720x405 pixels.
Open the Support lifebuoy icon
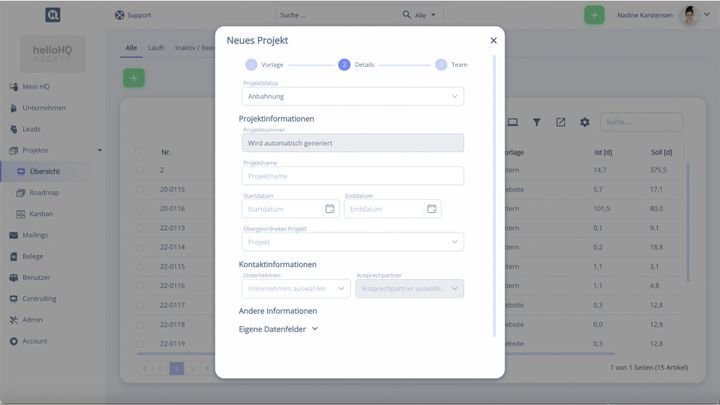[x=119, y=15]
